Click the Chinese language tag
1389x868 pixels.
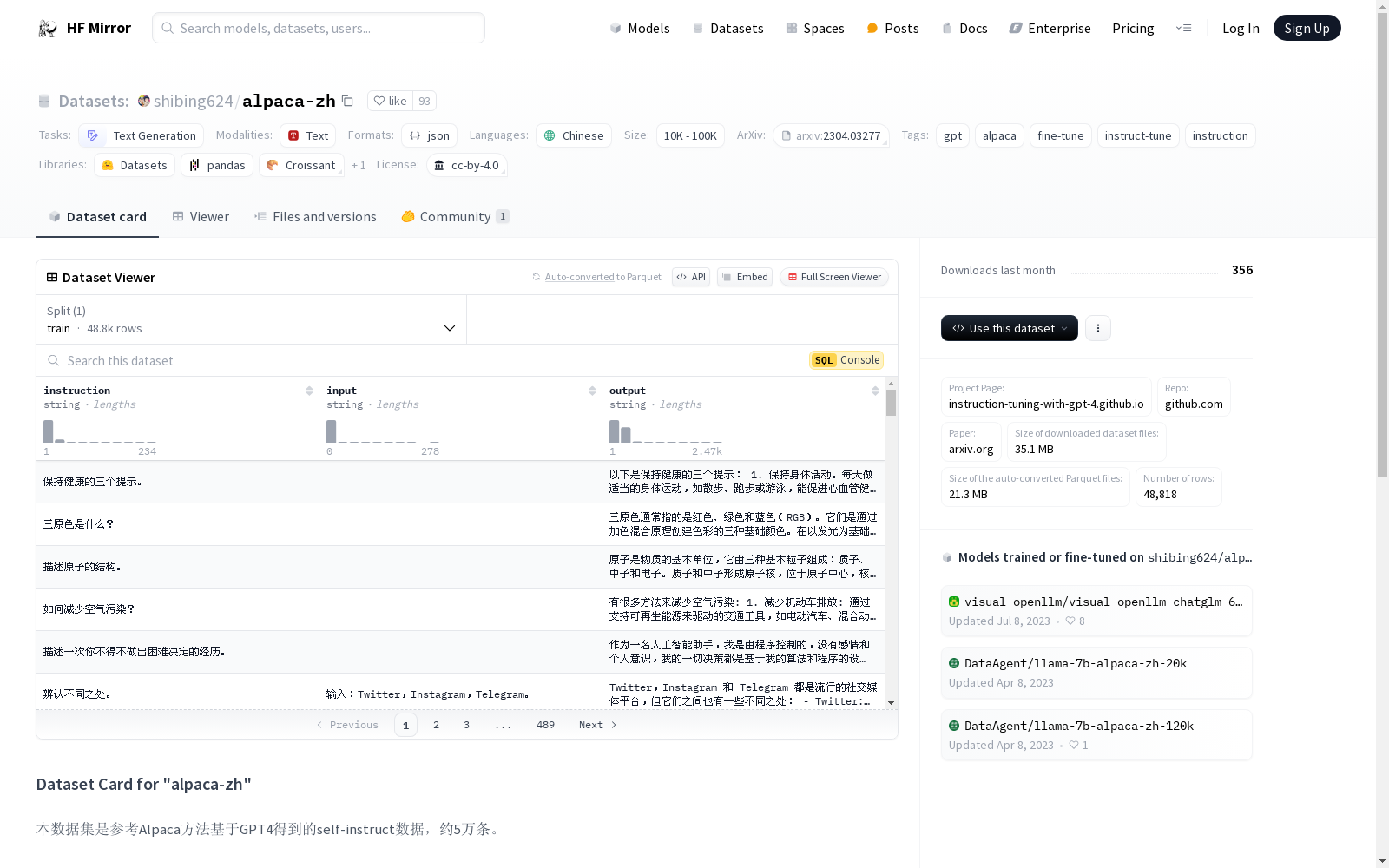(x=574, y=135)
